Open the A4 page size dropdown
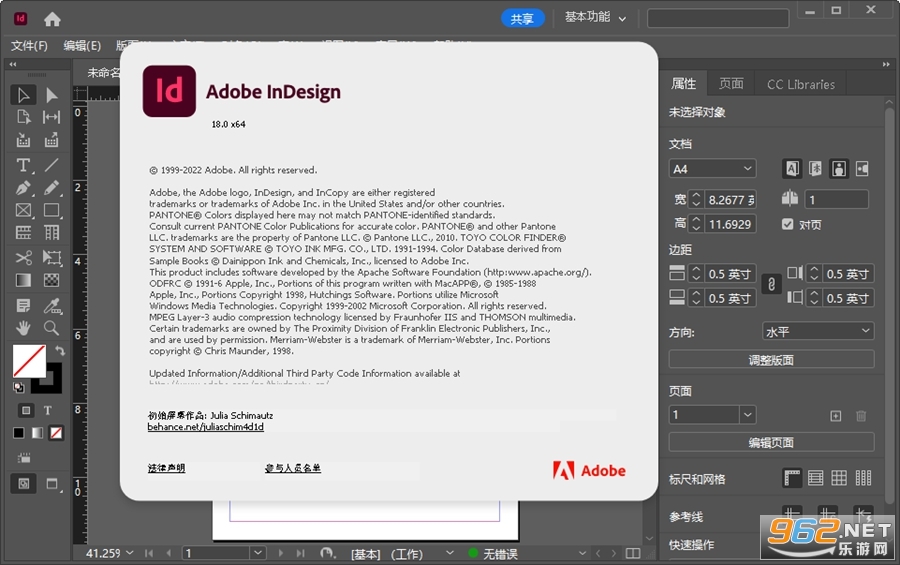This screenshot has width=900, height=565. 712,169
